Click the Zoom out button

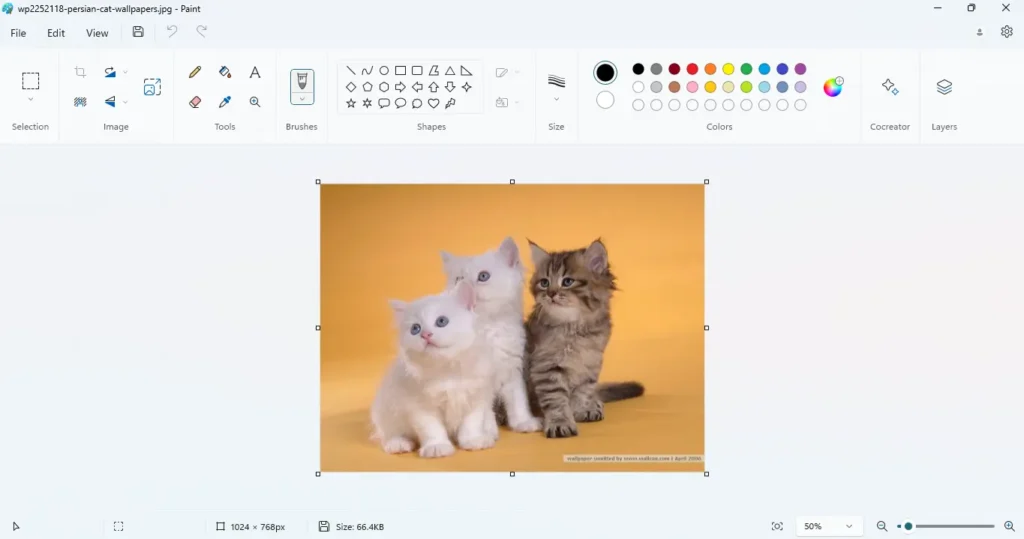pos(882,526)
